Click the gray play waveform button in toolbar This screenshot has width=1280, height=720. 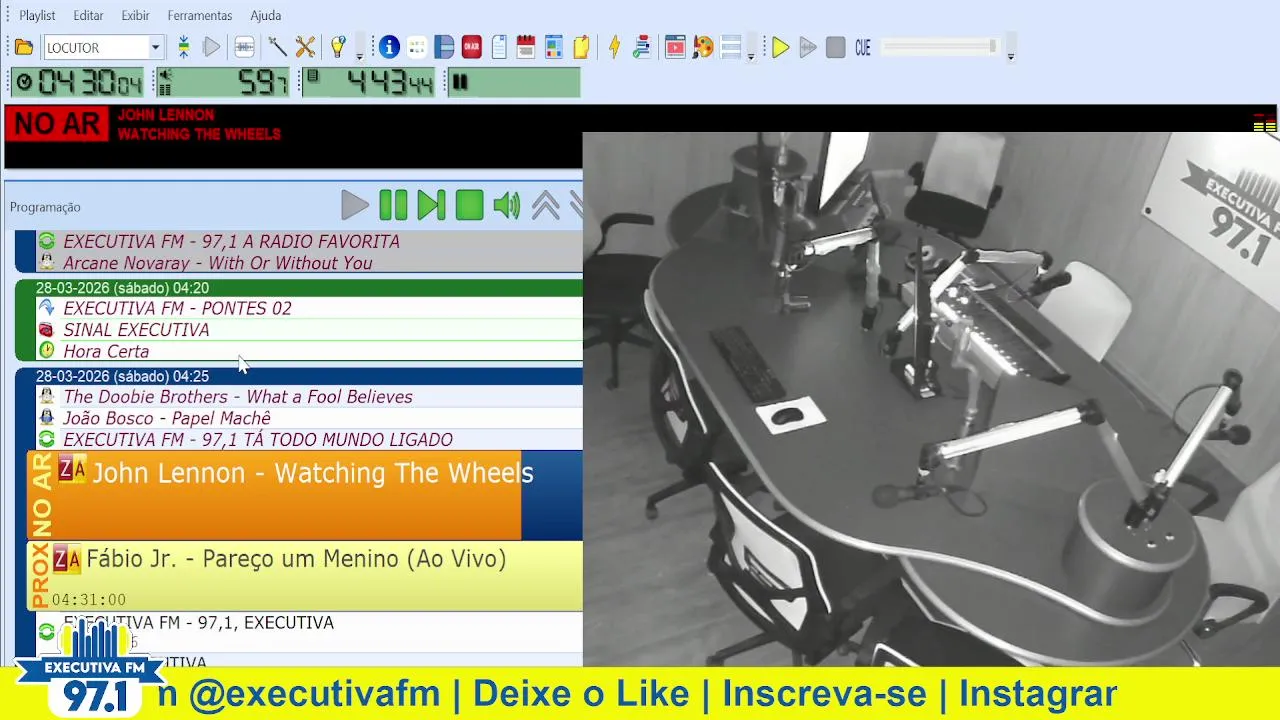(808, 47)
